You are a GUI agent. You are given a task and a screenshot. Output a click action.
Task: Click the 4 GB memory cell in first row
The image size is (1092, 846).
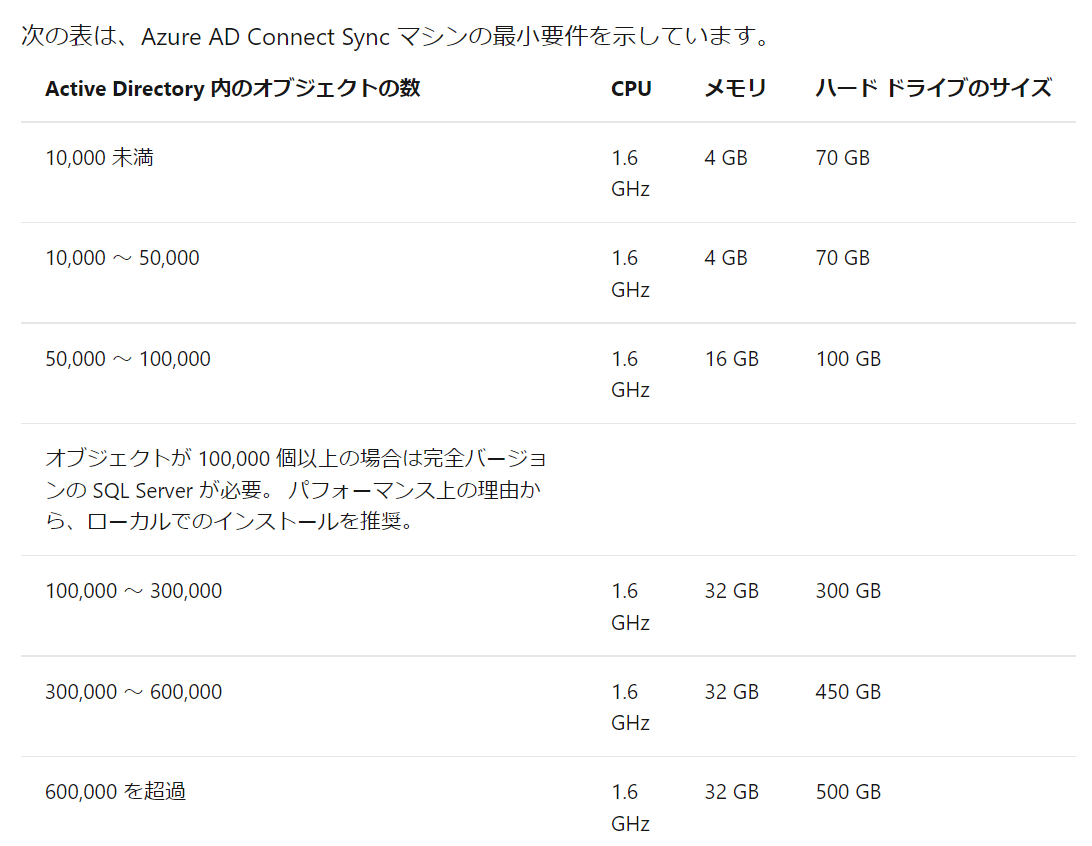click(x=726, y=158)
